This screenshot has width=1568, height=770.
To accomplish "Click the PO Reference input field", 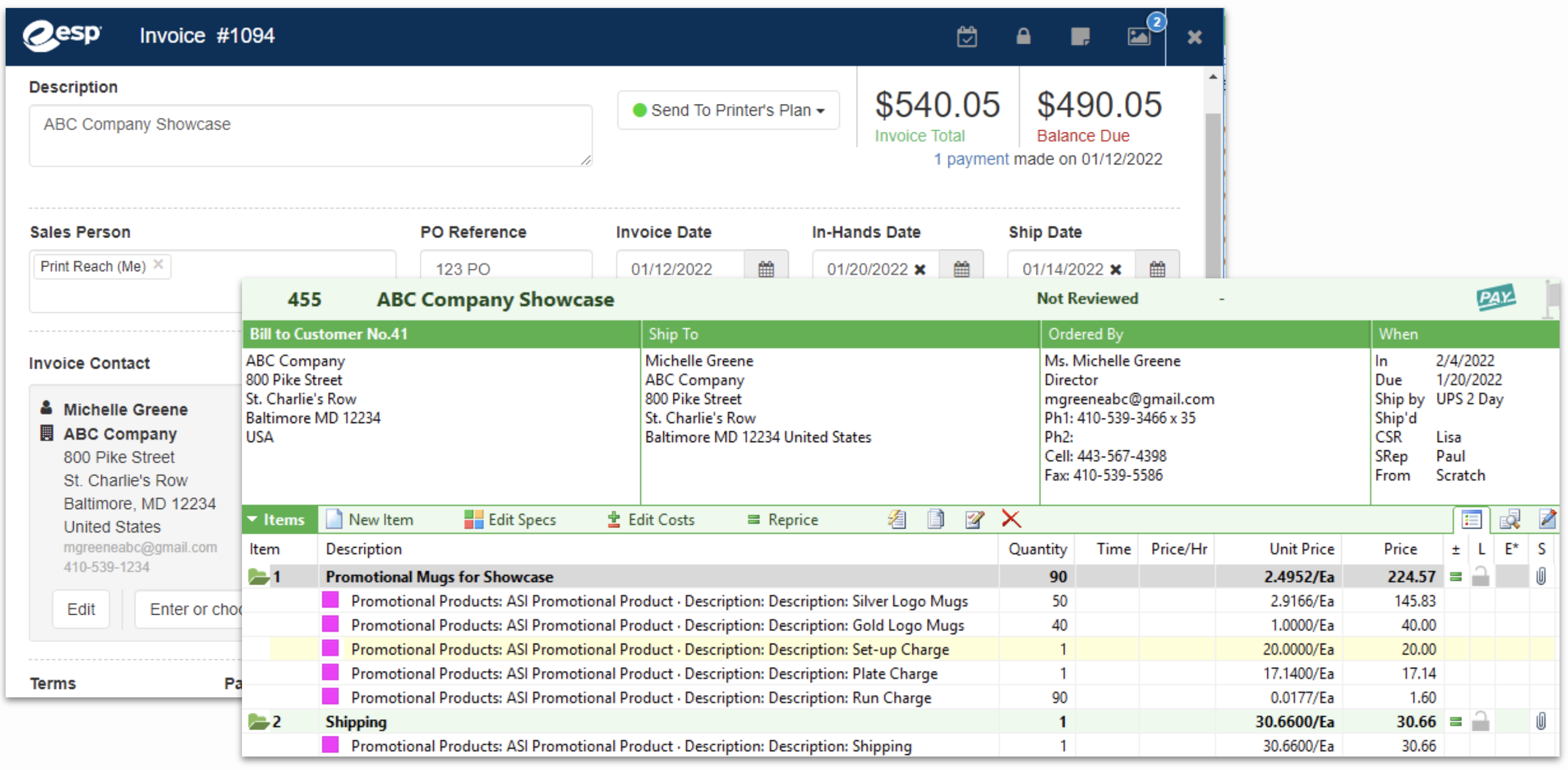I will 506,268.
